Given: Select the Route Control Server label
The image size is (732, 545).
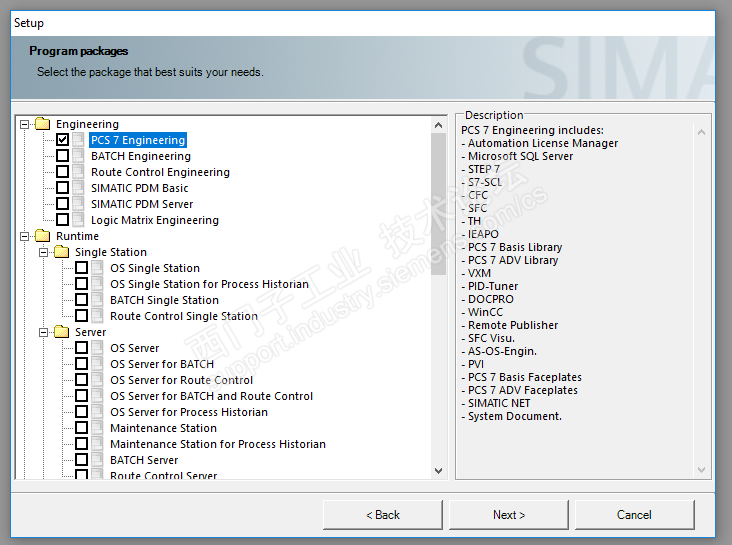Looking at the screenshot, I should (x=164, y=475).
